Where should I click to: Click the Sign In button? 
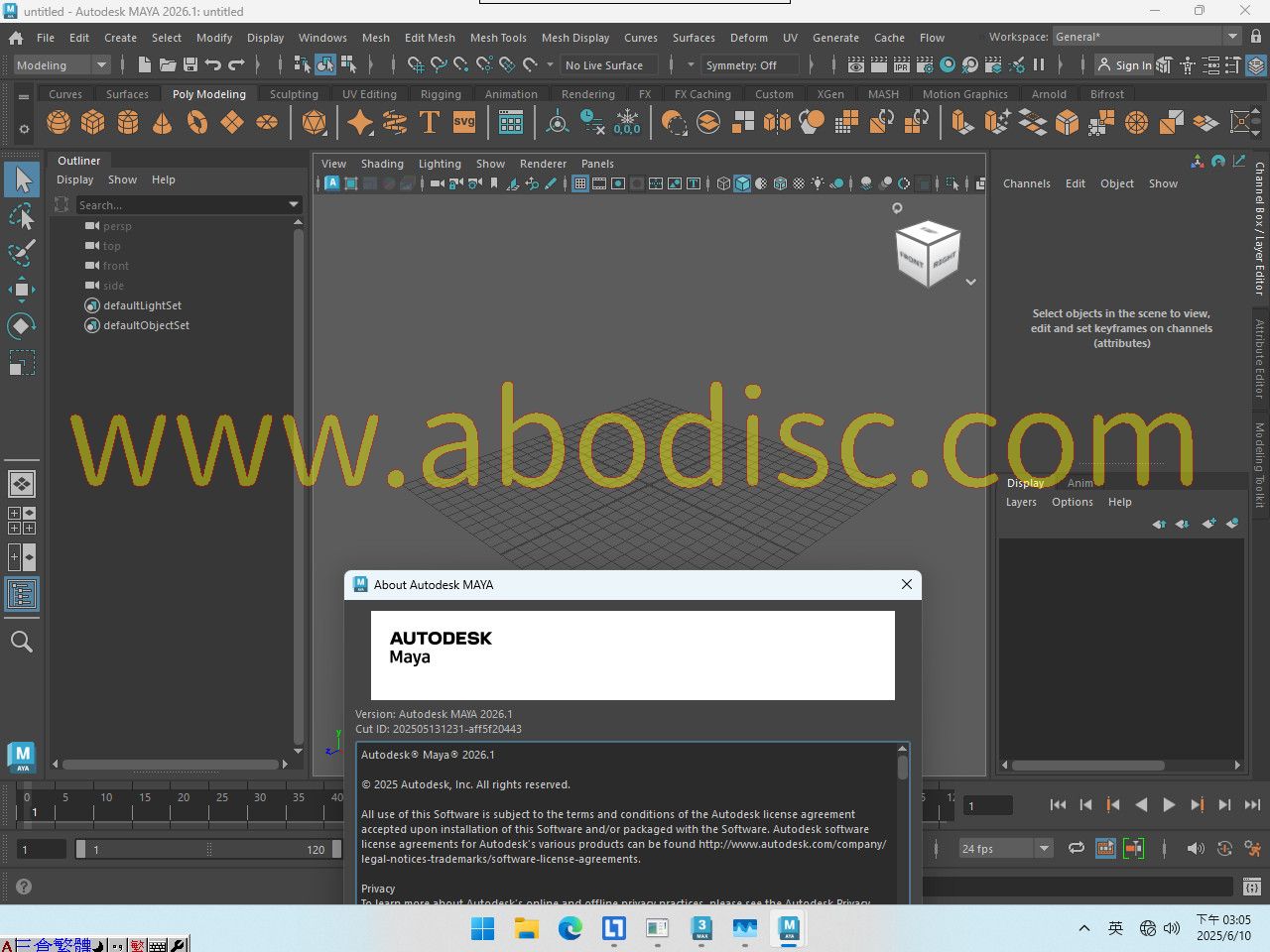1124,65
